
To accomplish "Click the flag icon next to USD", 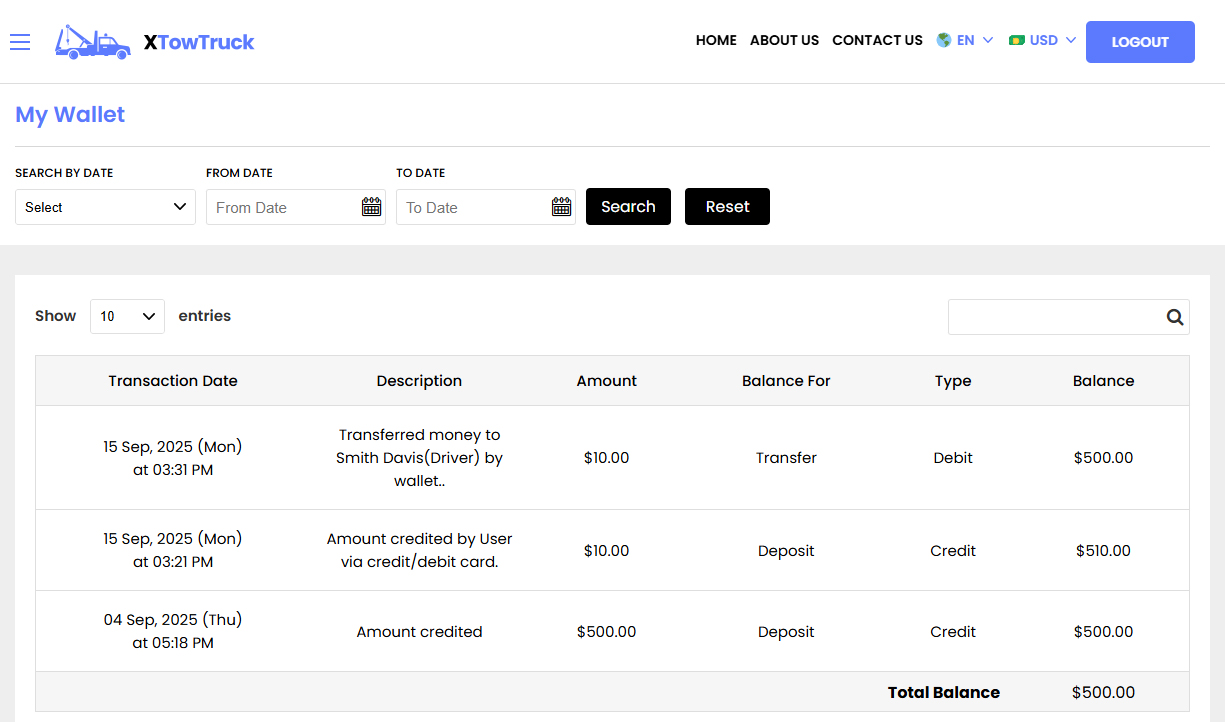I will click(1019, 40).
